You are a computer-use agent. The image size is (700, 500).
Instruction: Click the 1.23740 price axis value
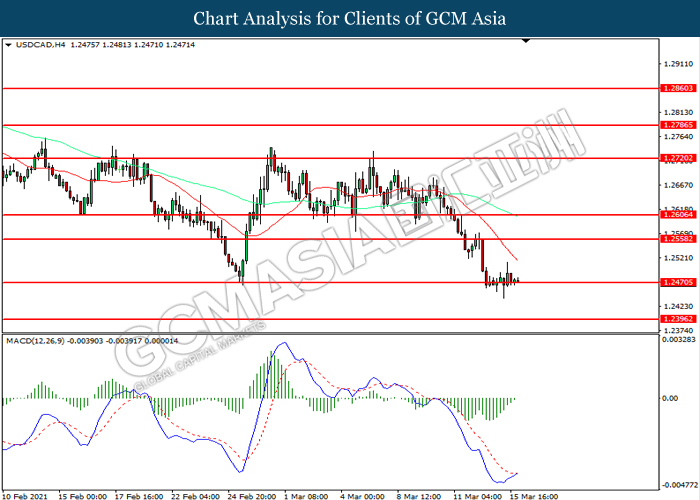[x=679, y=331]
